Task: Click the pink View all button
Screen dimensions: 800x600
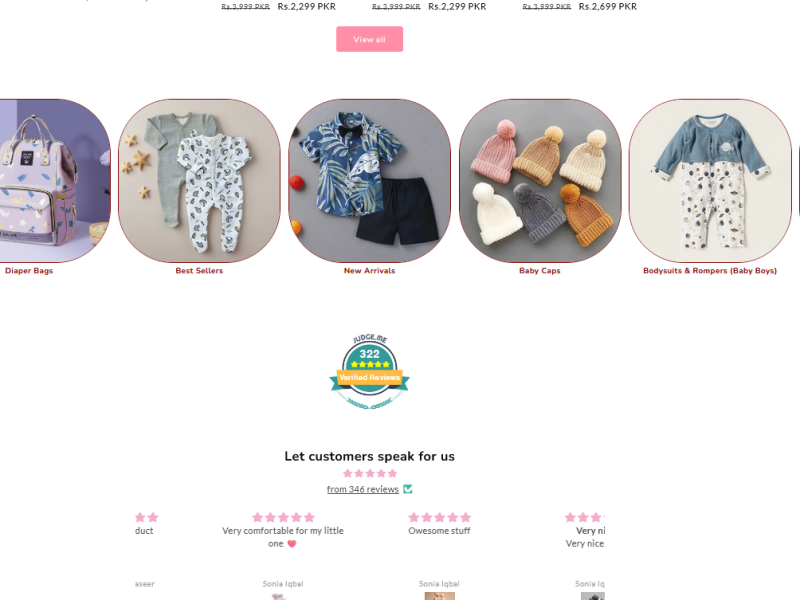Action: 369,39
